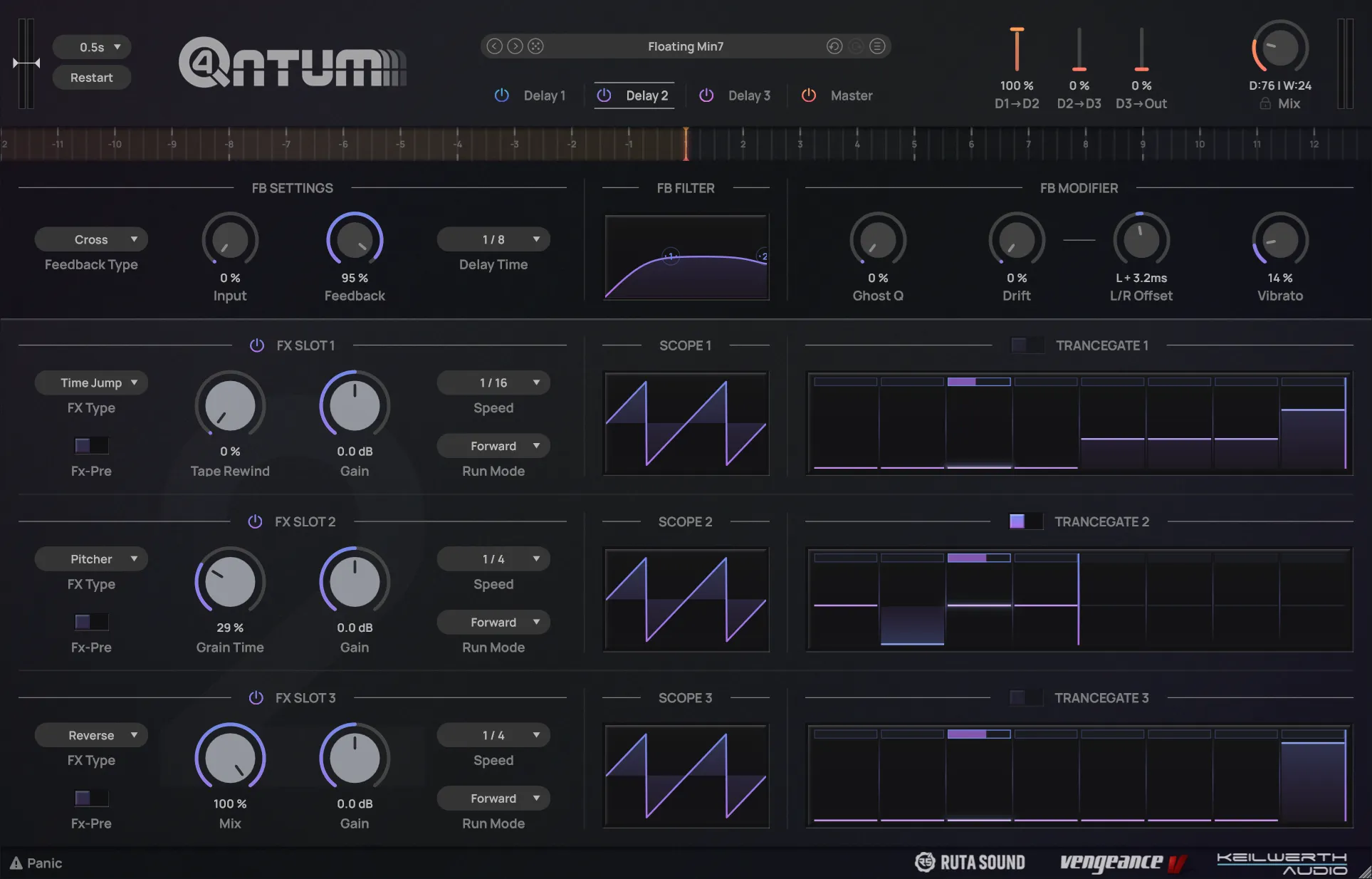Click the Master power icon
The height and width of the screenshot is (879, 1372).
[x=809, y=95]
